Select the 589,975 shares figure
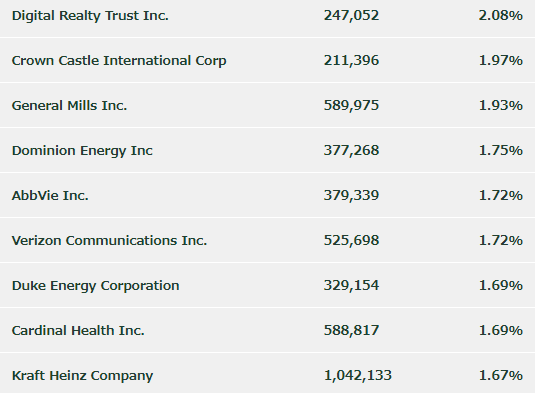The image size is (535, 393). pos(351,106)
